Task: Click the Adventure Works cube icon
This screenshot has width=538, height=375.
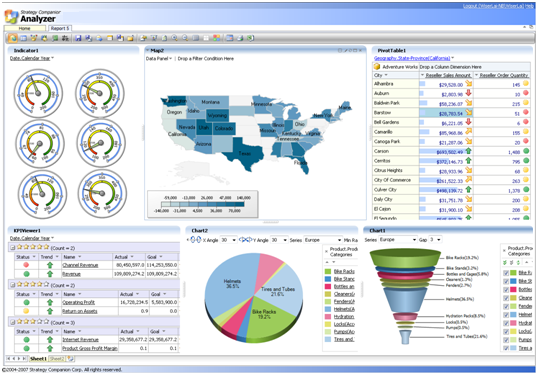Action: coord(377,67)
